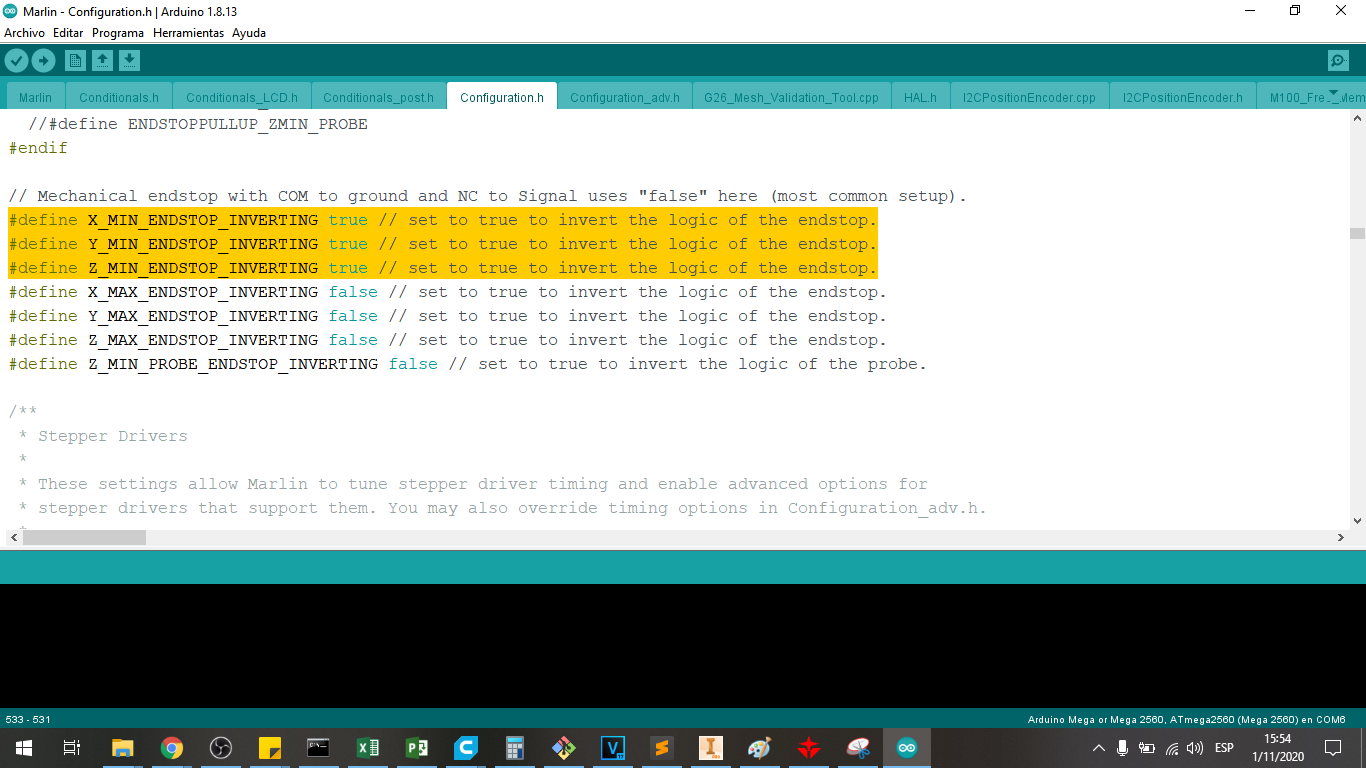Click the Z_MIN_ENDSTOP_INVERTING define name
This screenshot has width=1366, height=768.
[x=203, y=268]
